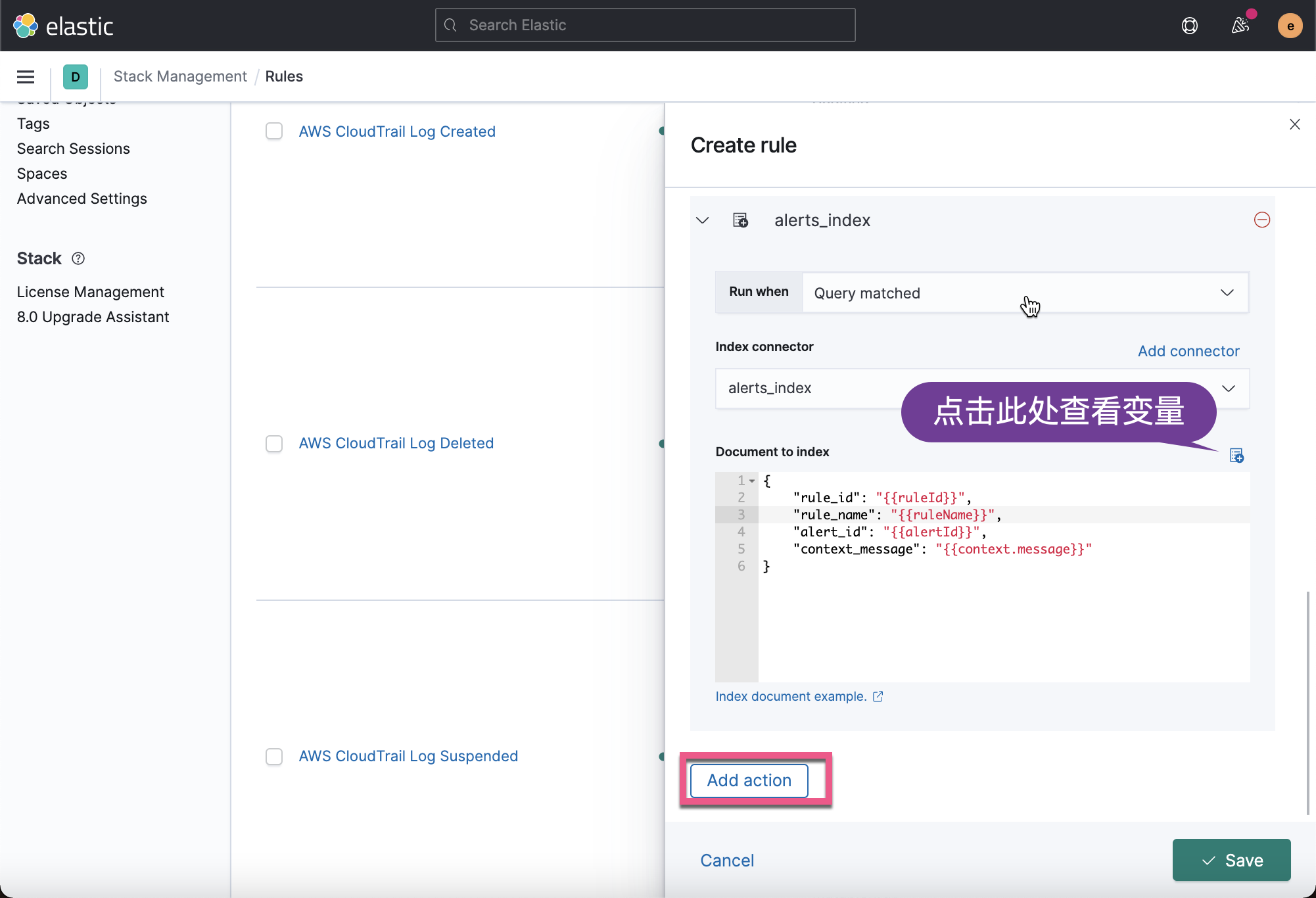Image resolution: width=1316 pixels, height=898 pixels.
Task: Click the Add connector link
Action: point(1188,351)
